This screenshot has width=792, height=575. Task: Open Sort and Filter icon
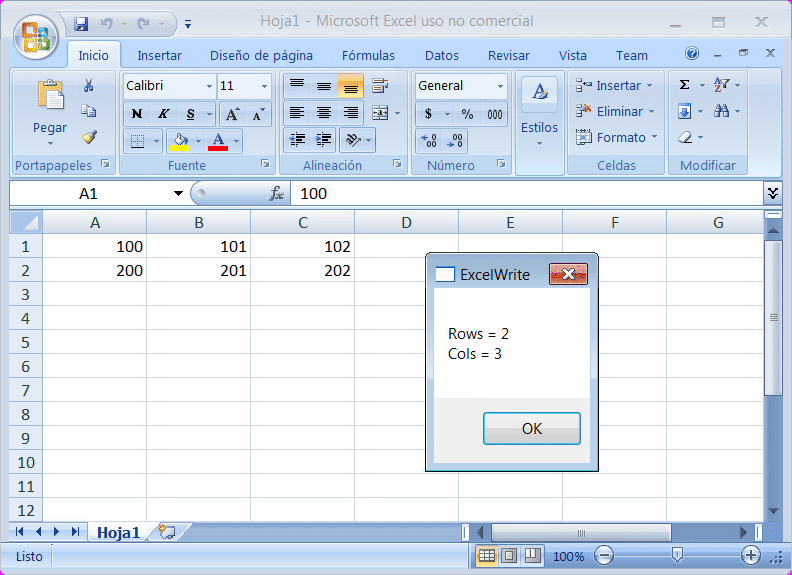click(721, 85)
